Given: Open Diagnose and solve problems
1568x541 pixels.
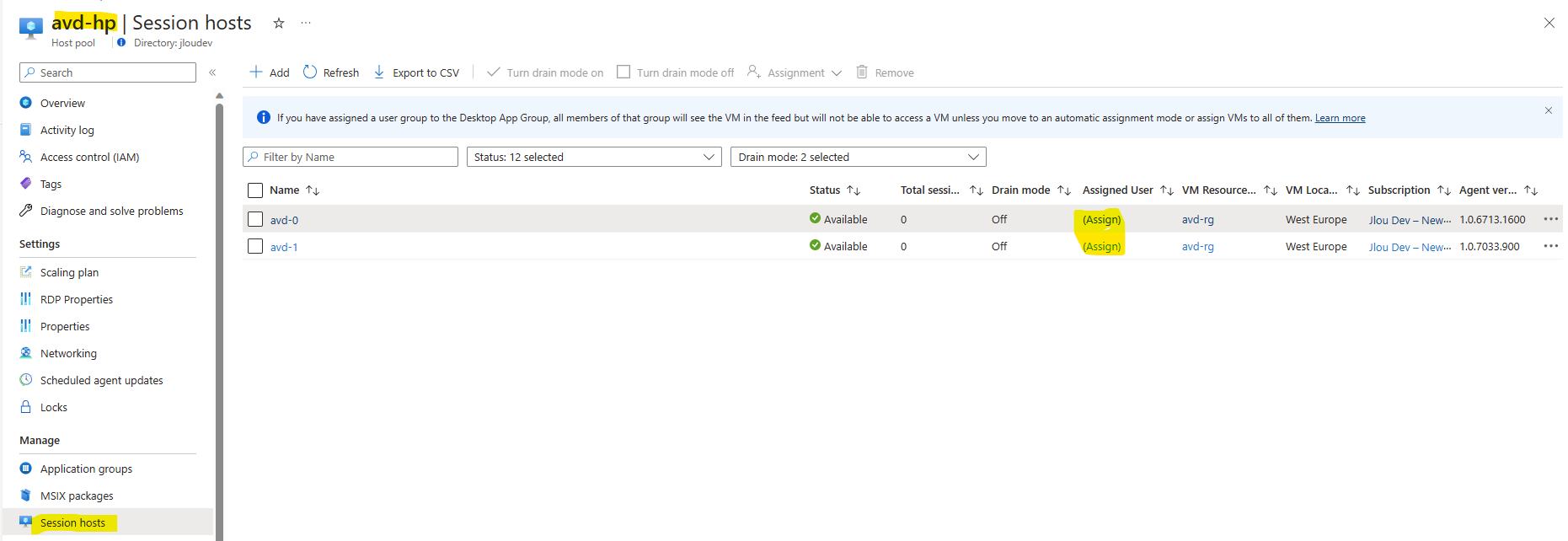Looking at the screenshot, I should (111, 211).
